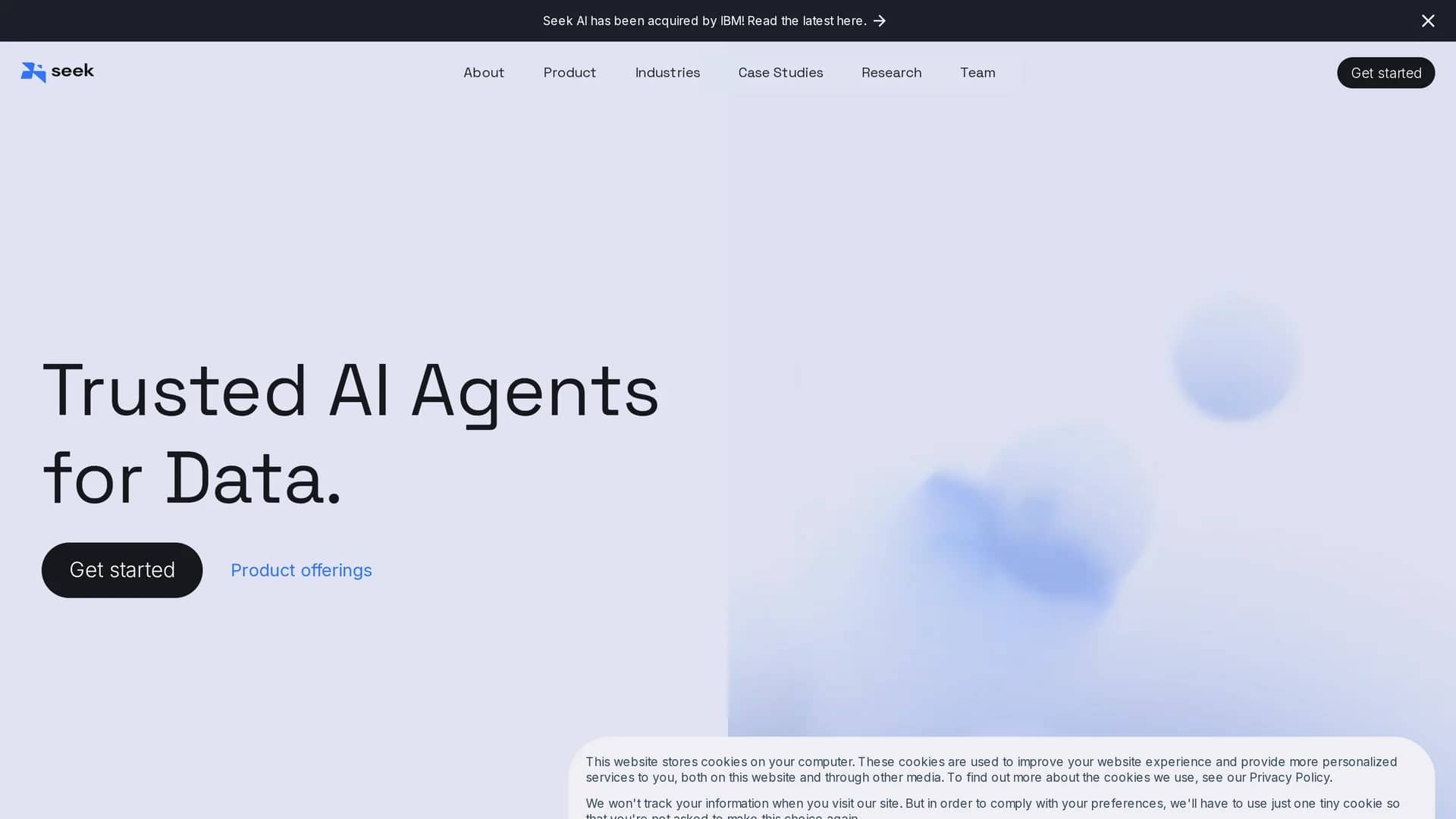This screenshot has width=1456, height=819.
Task: Open the About menu item
Action: 484,73
